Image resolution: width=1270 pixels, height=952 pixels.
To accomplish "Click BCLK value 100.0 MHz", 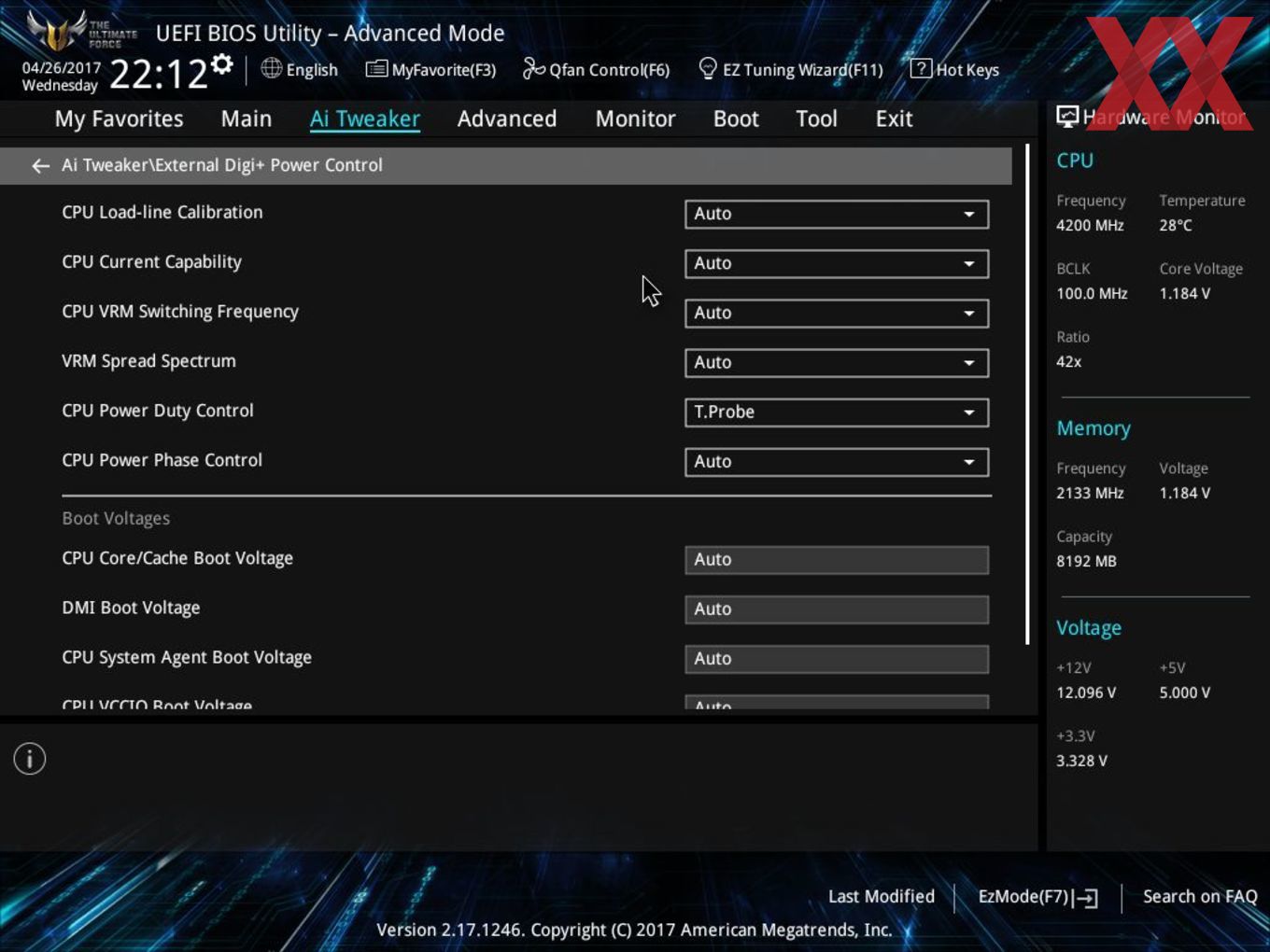I will coord(1092,293).
